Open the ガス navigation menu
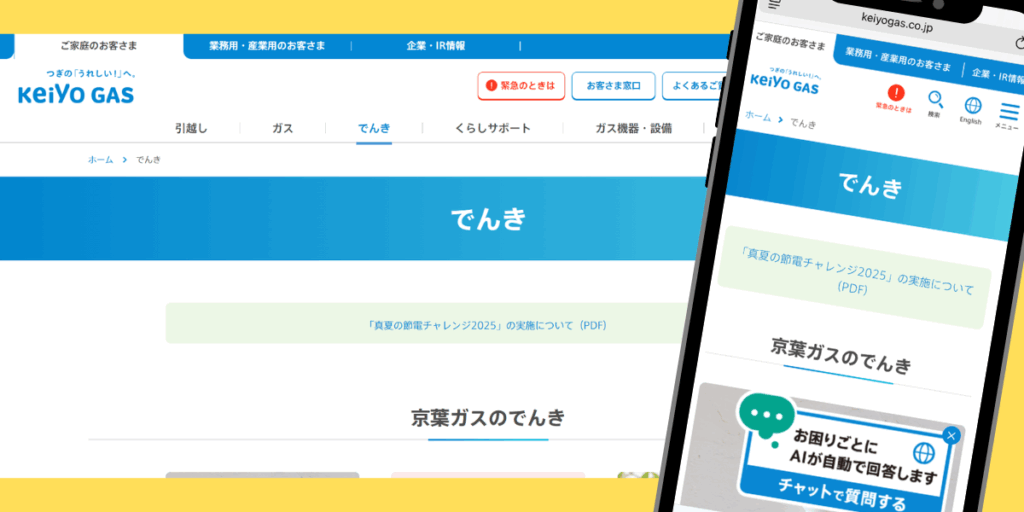The image size is (1024, 512). [283, 129]
